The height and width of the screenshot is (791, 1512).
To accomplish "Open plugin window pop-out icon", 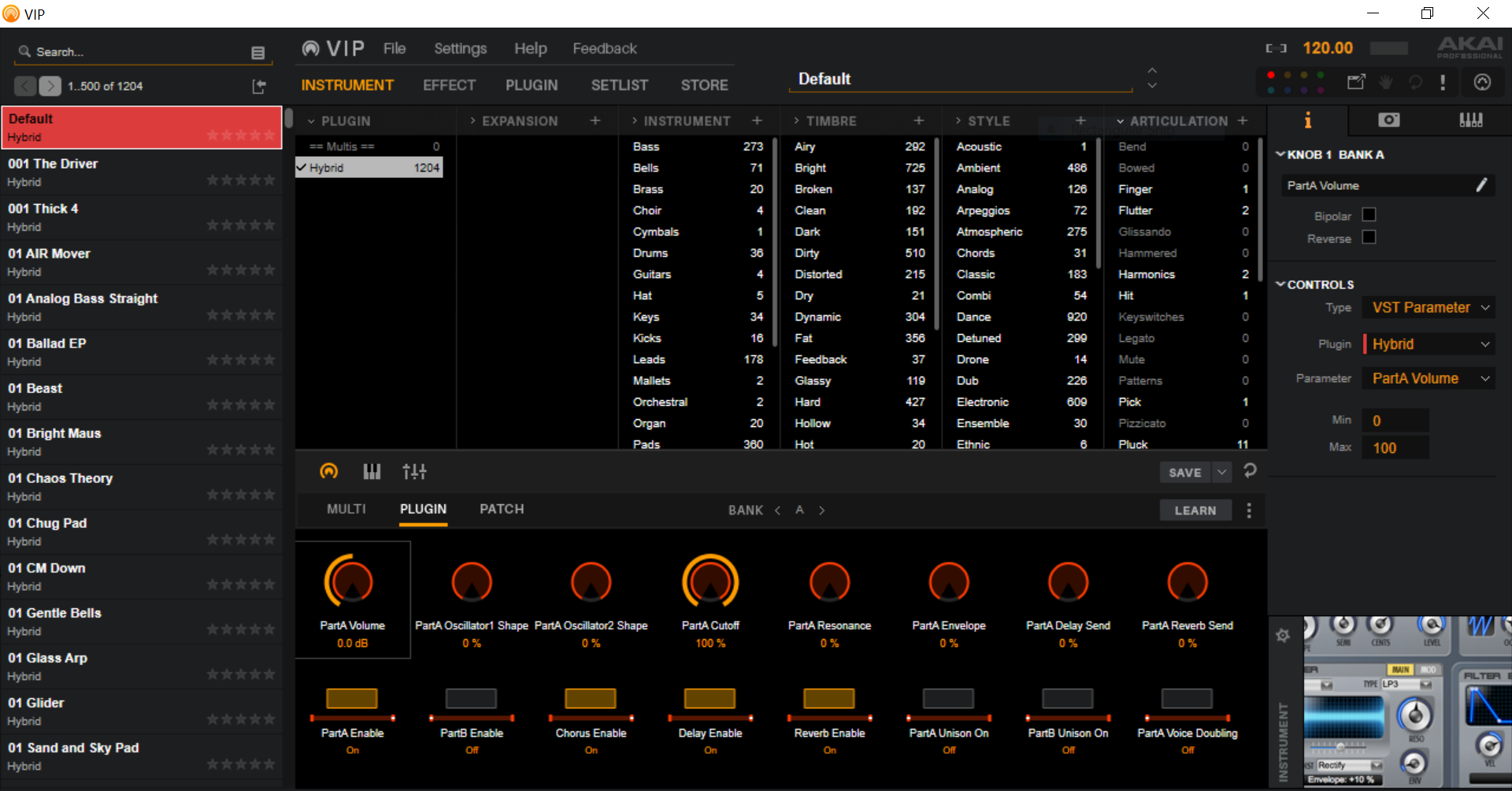I will tap(1356, 82).
